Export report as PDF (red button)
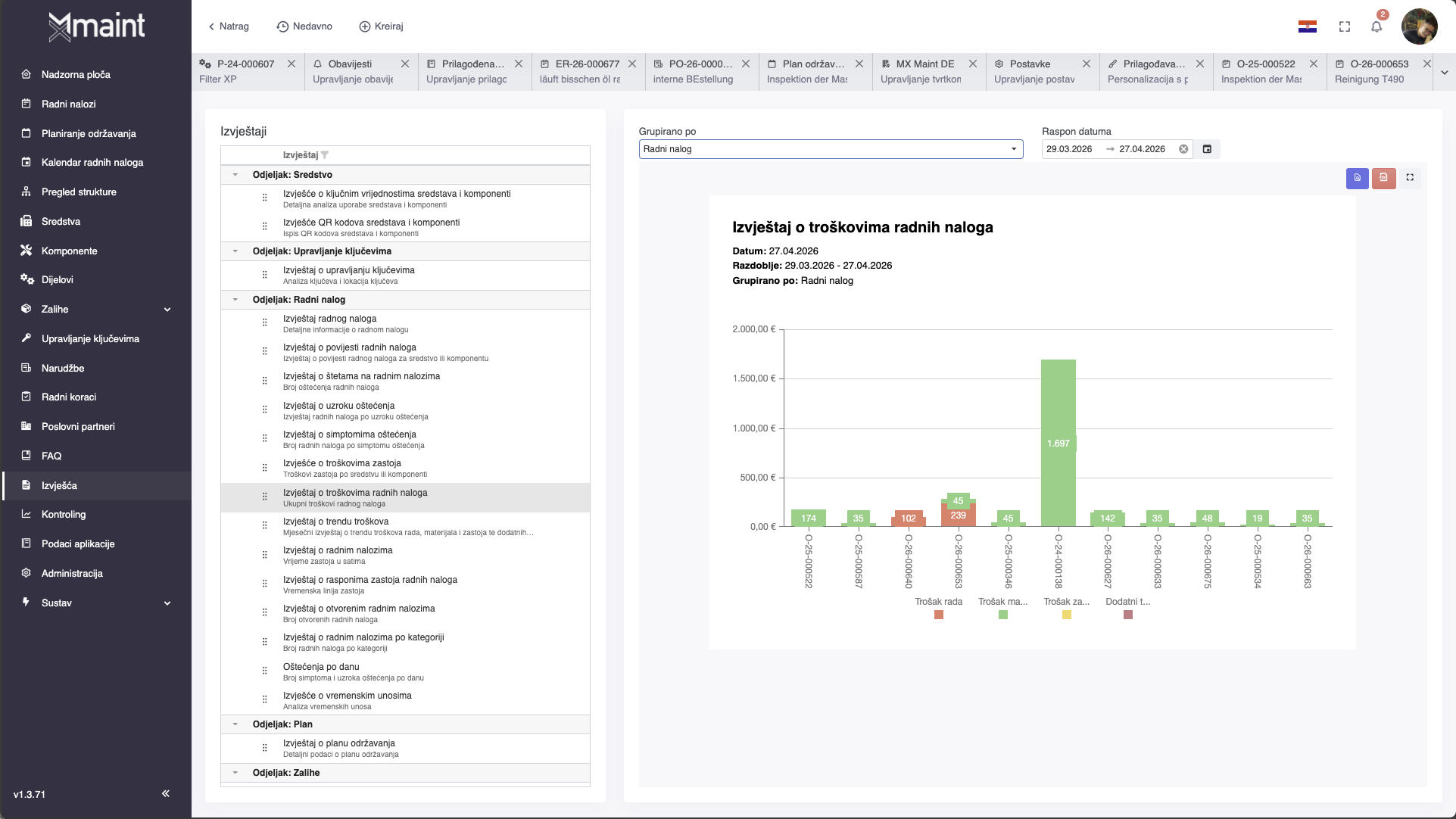This screenshot has width=1456, height=819. pyautogui.click(x=1383, y=178)
